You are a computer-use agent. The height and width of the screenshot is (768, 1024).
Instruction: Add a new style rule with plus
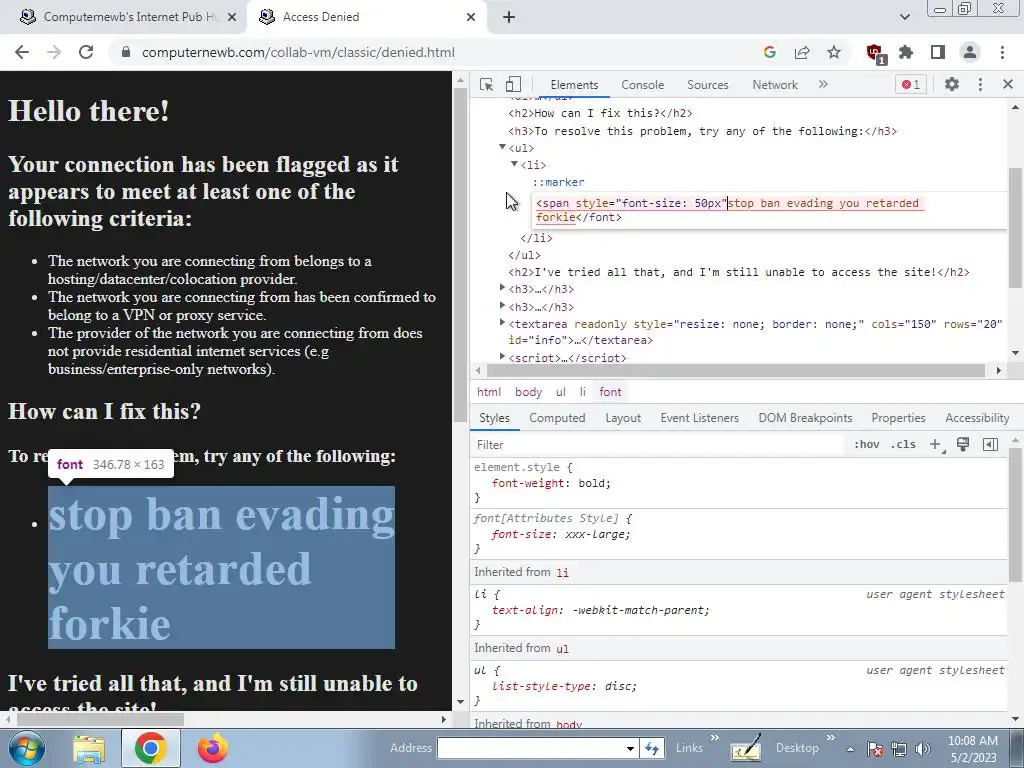click(935, 445)
